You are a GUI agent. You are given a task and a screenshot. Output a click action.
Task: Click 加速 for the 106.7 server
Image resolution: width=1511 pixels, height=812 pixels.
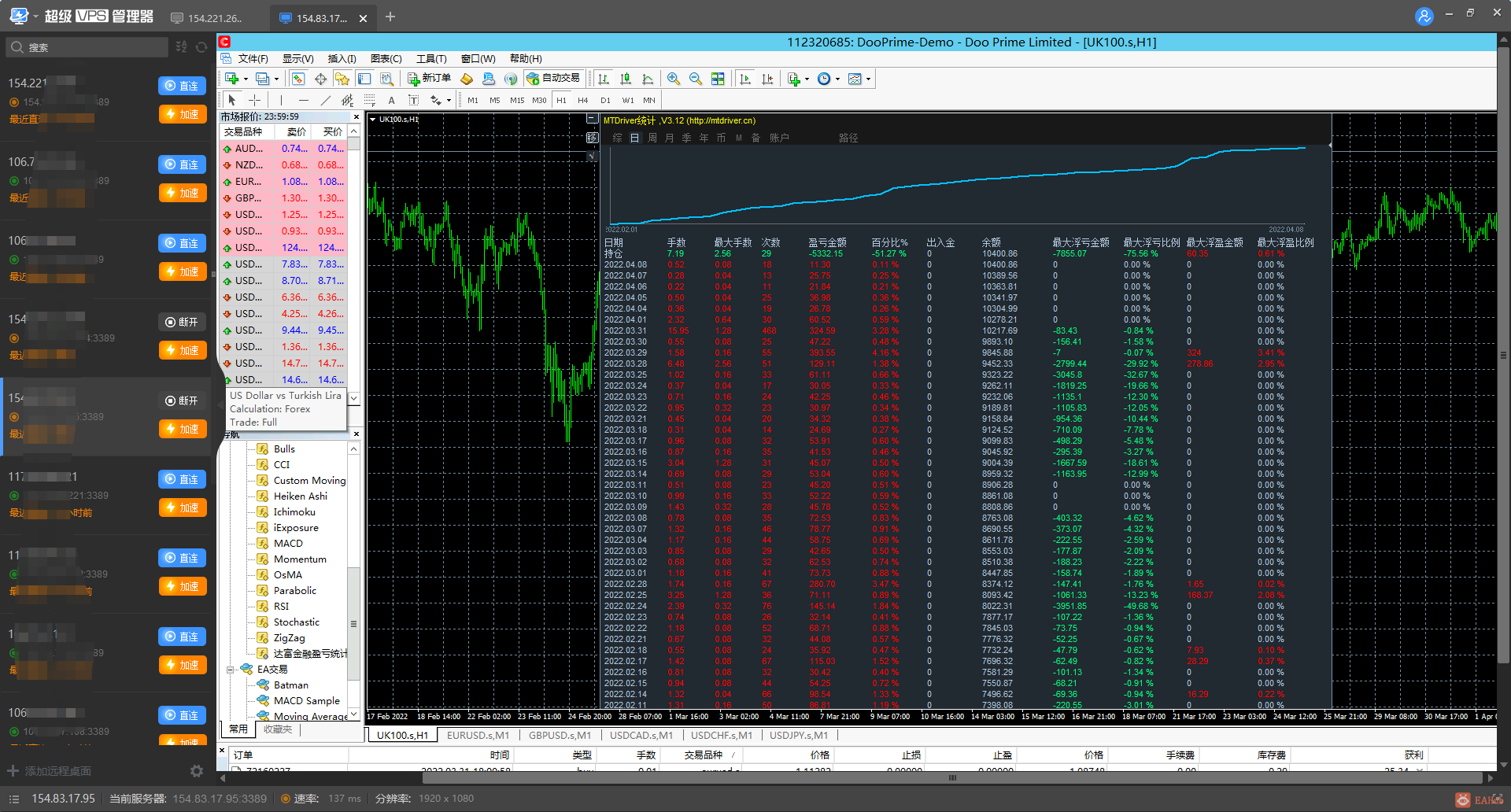pos(183,193)
